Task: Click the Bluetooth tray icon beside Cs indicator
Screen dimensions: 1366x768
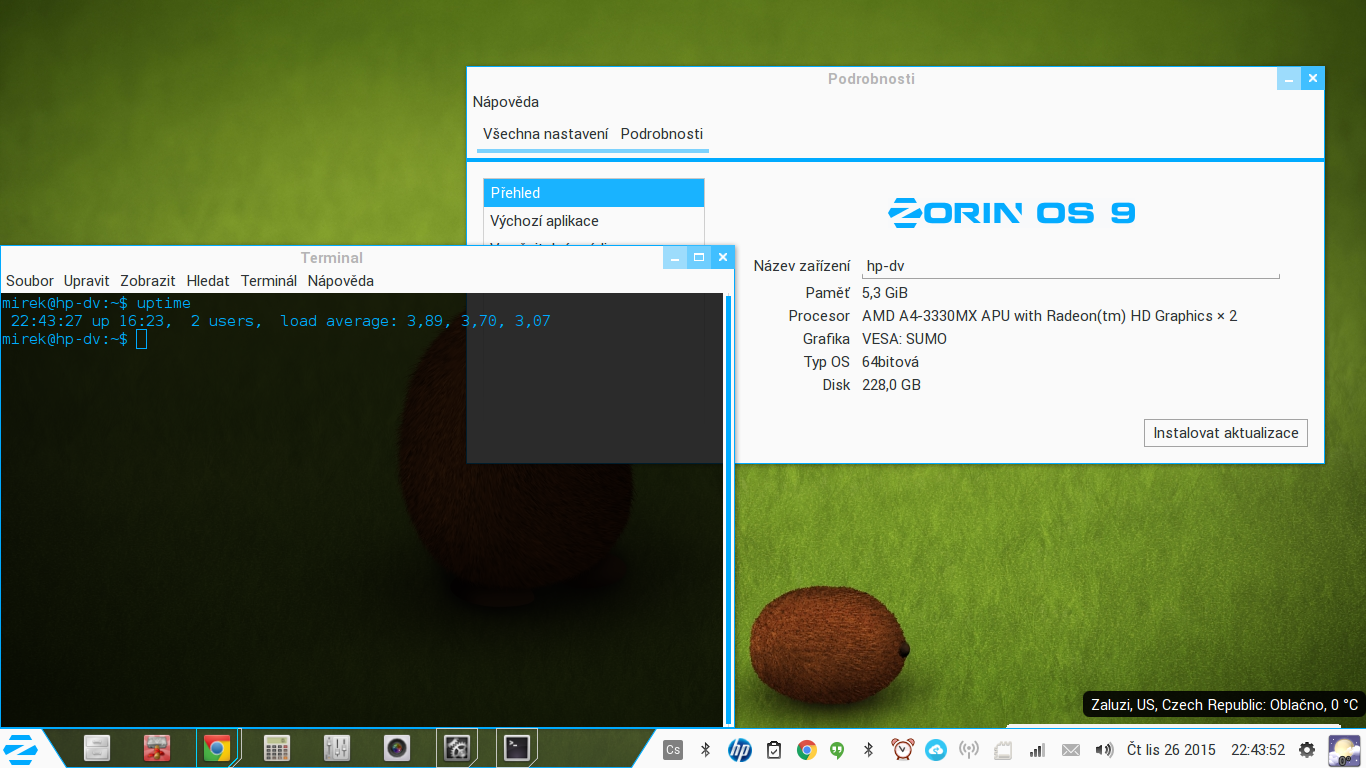Action: (x=705, y=749)
